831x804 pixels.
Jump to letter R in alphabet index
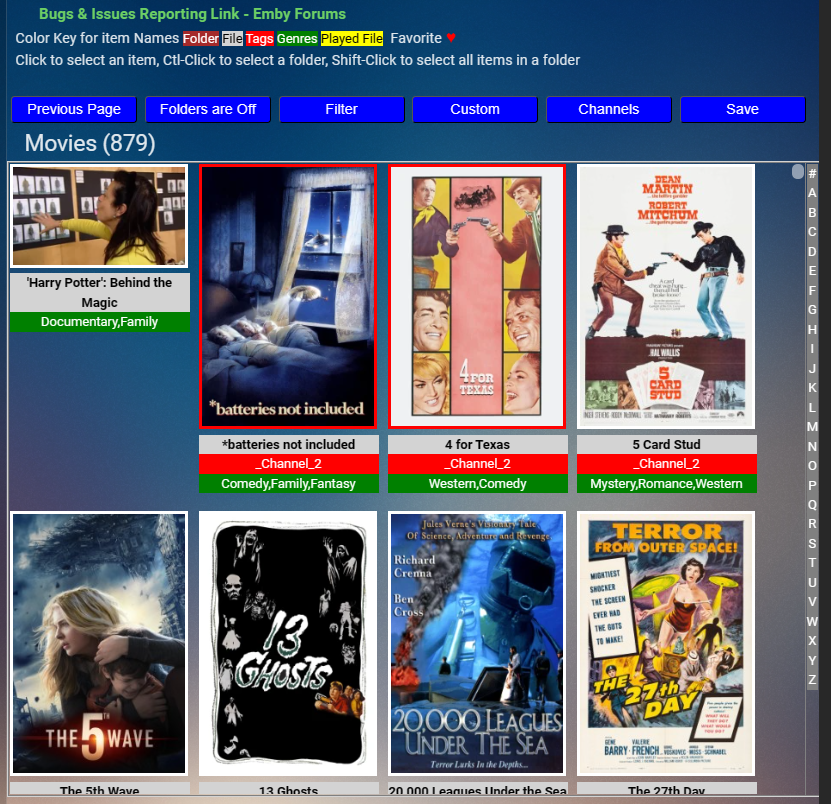[x=812, y=524]
